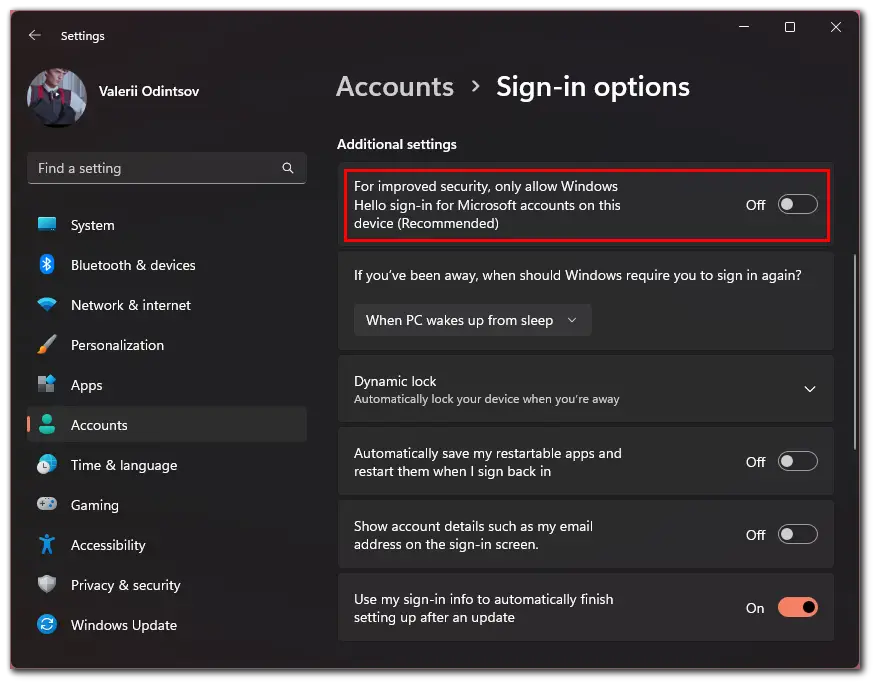Expand the Dynamic lock section

point(810,389)
